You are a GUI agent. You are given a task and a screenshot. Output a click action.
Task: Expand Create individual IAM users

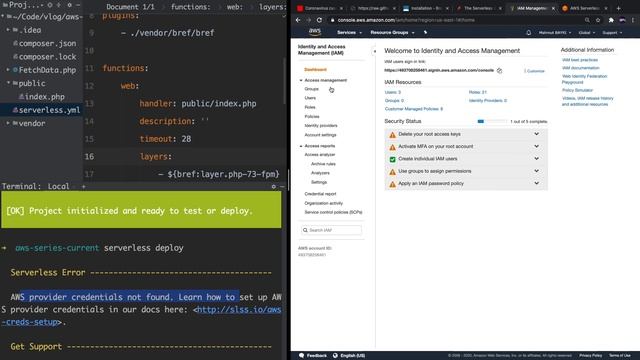(x=536, y=158)
